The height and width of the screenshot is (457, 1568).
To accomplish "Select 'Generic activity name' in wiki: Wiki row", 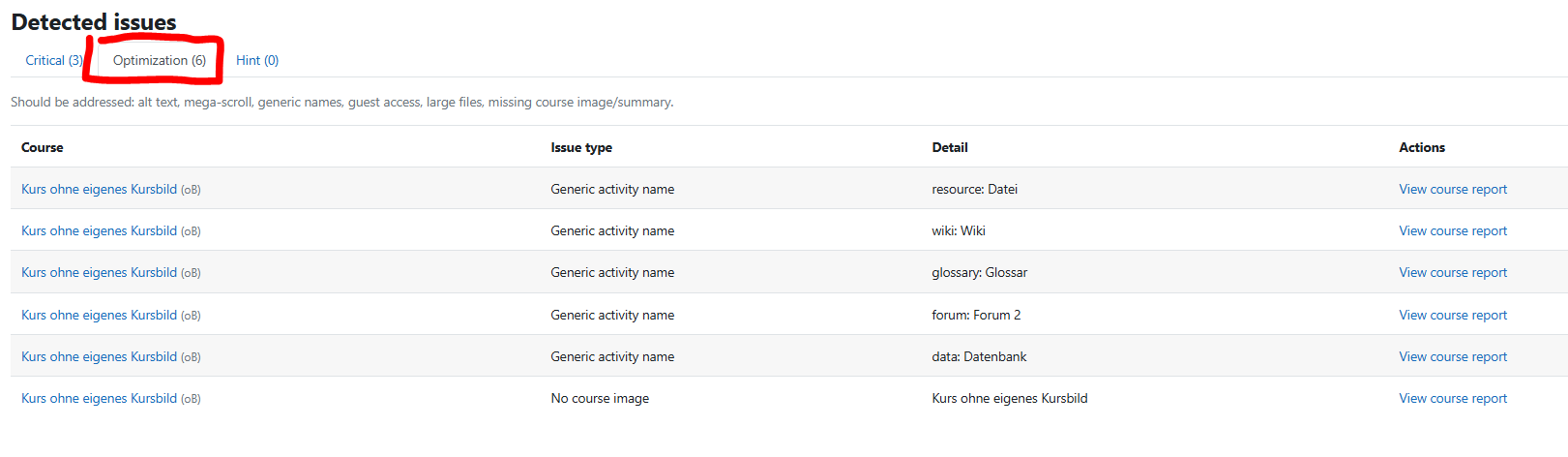I will pyautogui.click(x=612, y=230).
